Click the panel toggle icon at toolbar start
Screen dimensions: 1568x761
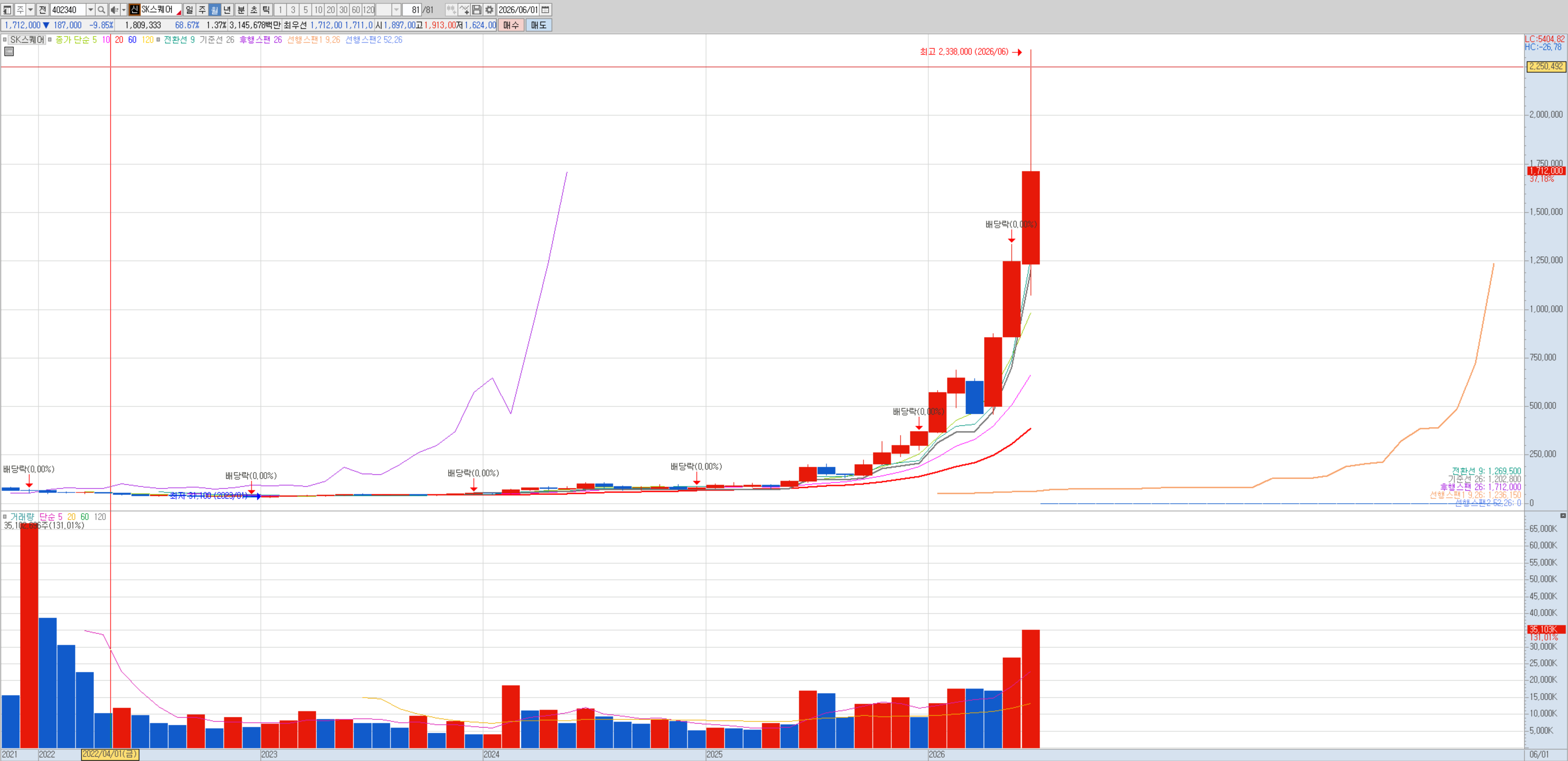tap(7, 10)
